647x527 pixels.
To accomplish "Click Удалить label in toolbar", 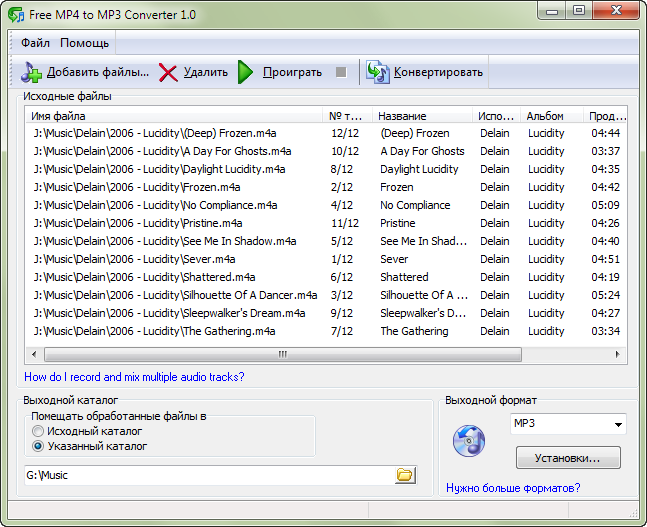I will click(205, 72).
